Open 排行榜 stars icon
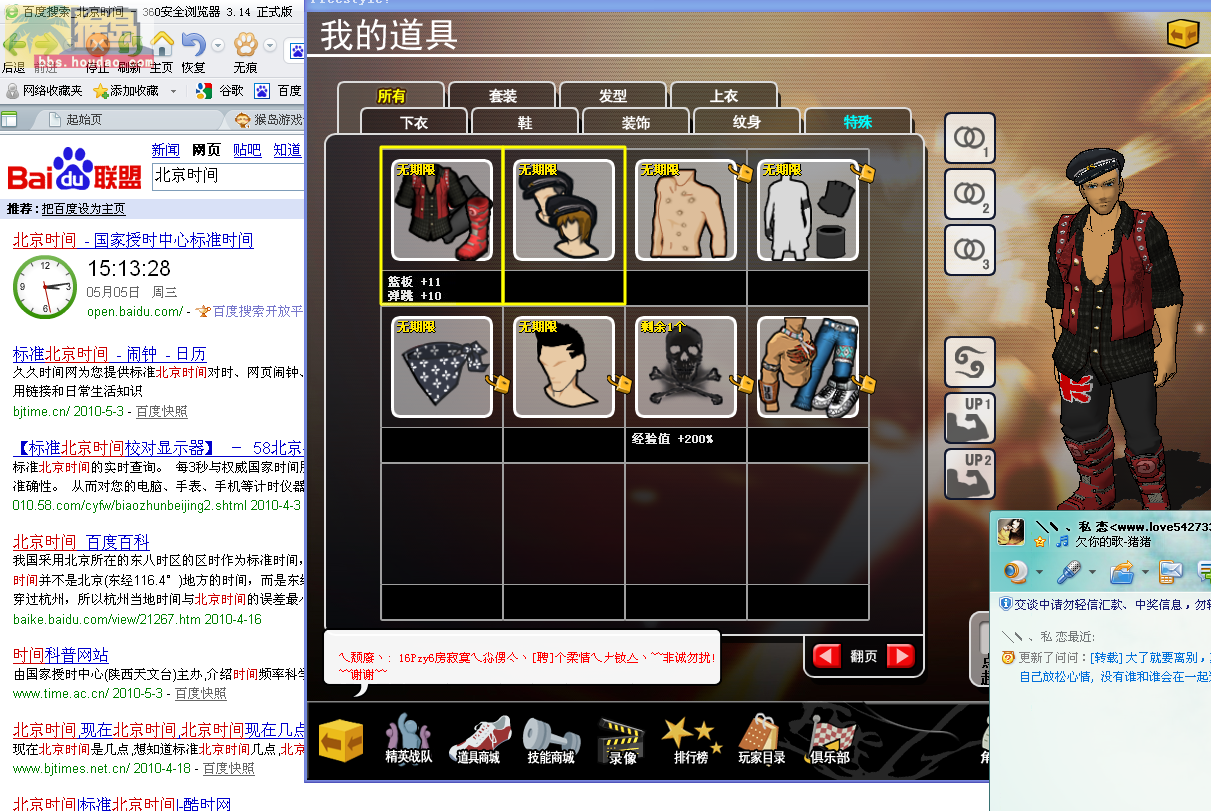 (690, 740)
